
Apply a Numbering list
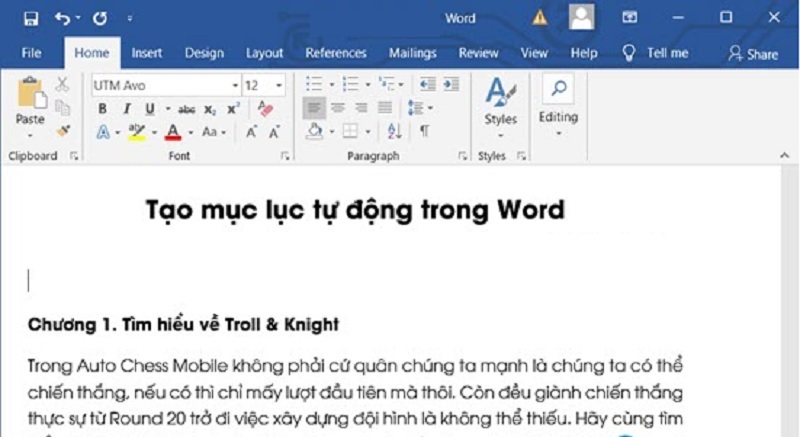[x=350, y=84]
